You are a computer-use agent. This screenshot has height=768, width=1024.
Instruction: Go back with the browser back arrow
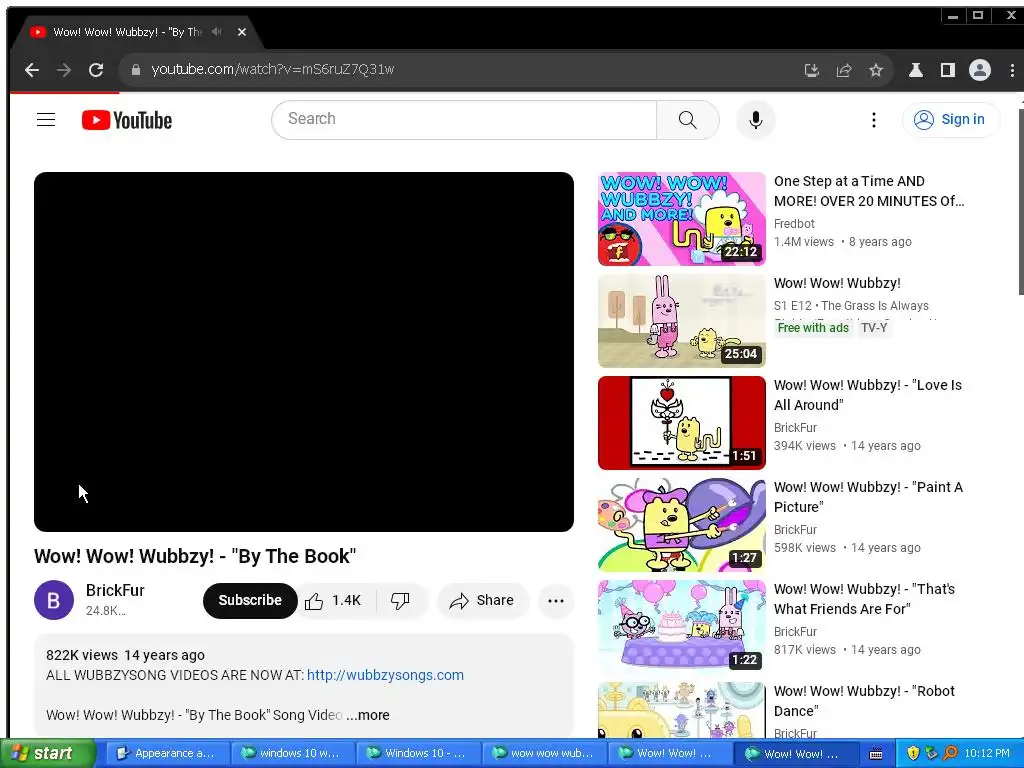click(x=32, y=70)
